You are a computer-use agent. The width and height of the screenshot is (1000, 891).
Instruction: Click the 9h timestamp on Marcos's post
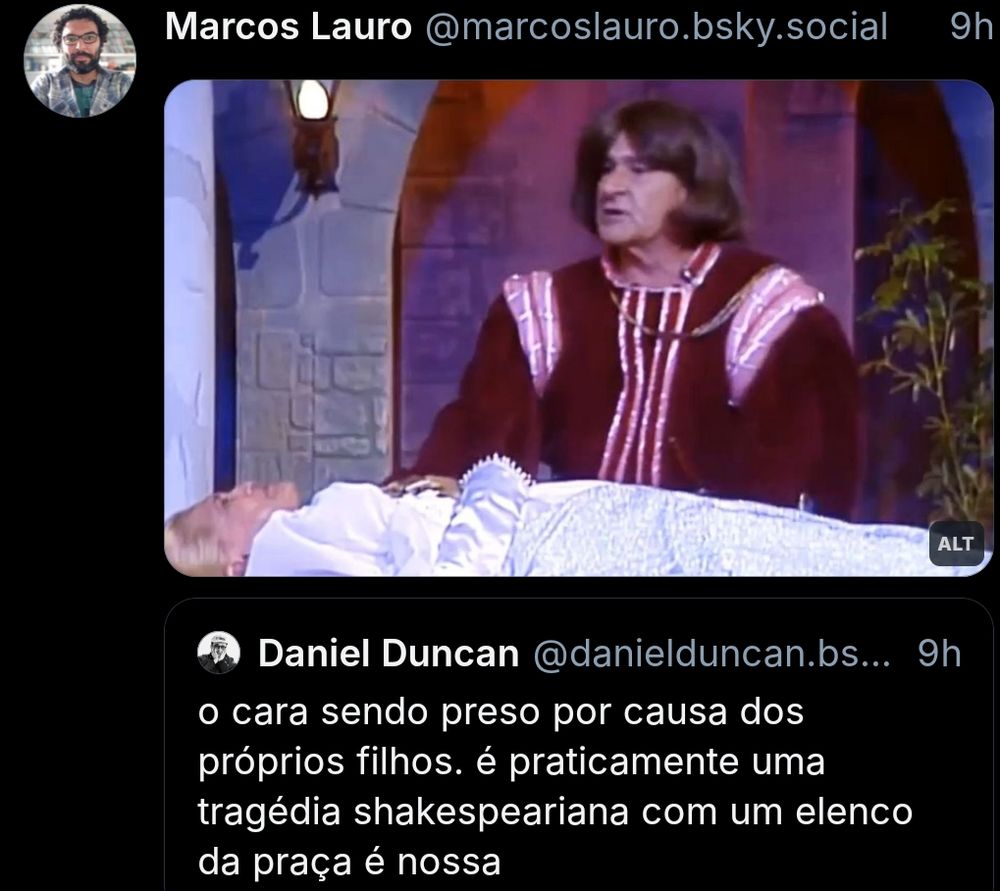(971, 27)
